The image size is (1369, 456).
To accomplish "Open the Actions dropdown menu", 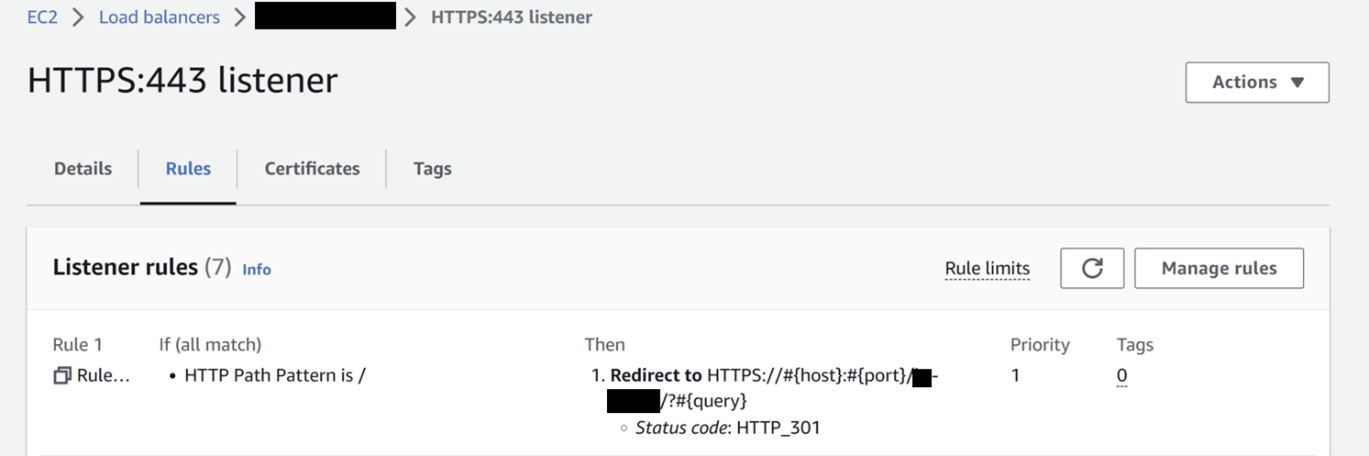I will click(1257, 82).
